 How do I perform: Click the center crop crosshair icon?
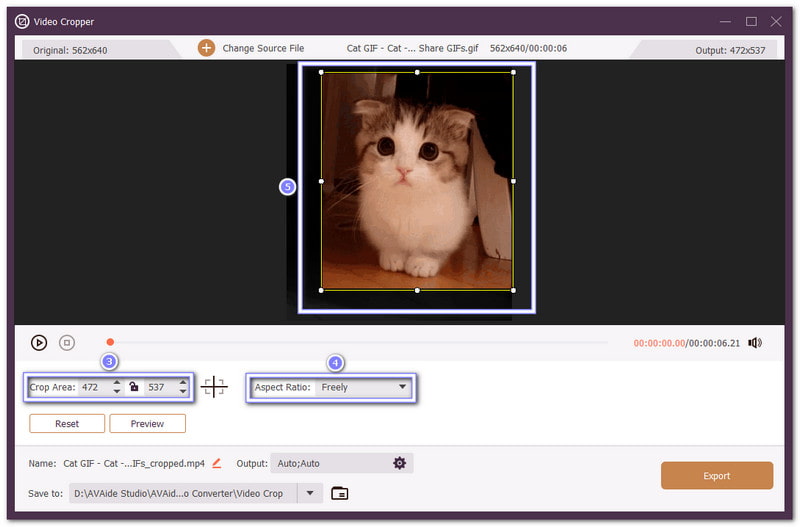(x=214, y=387)
